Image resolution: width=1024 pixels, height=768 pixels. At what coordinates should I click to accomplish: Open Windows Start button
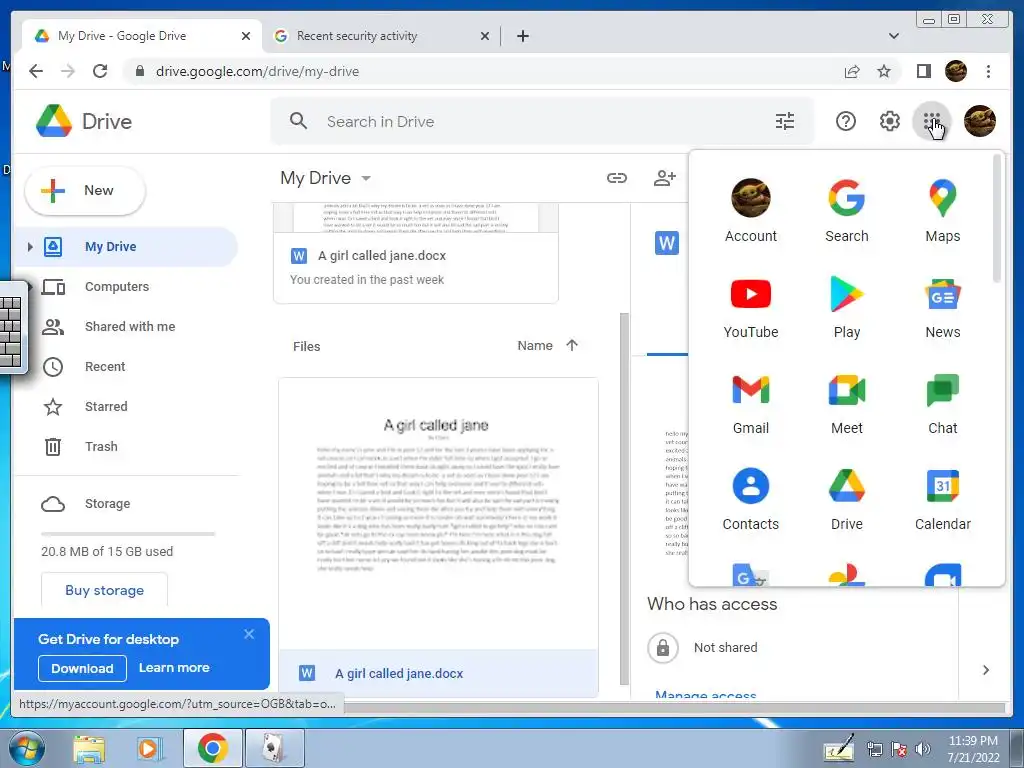[26, 748]
